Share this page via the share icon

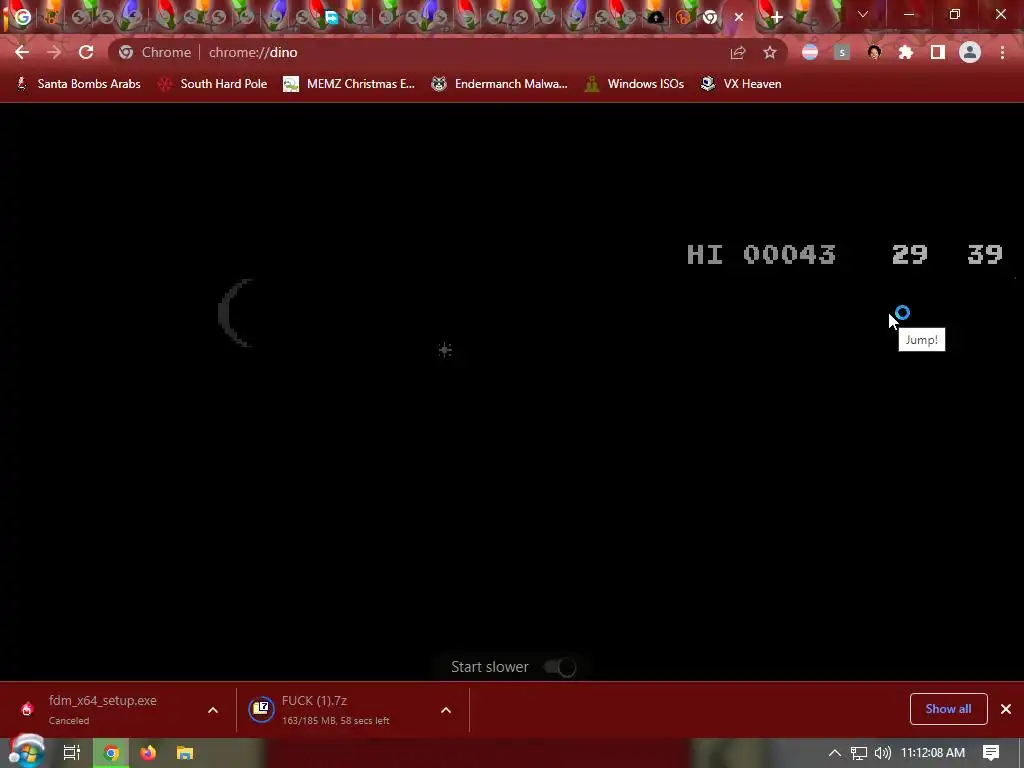coord(738,52)
